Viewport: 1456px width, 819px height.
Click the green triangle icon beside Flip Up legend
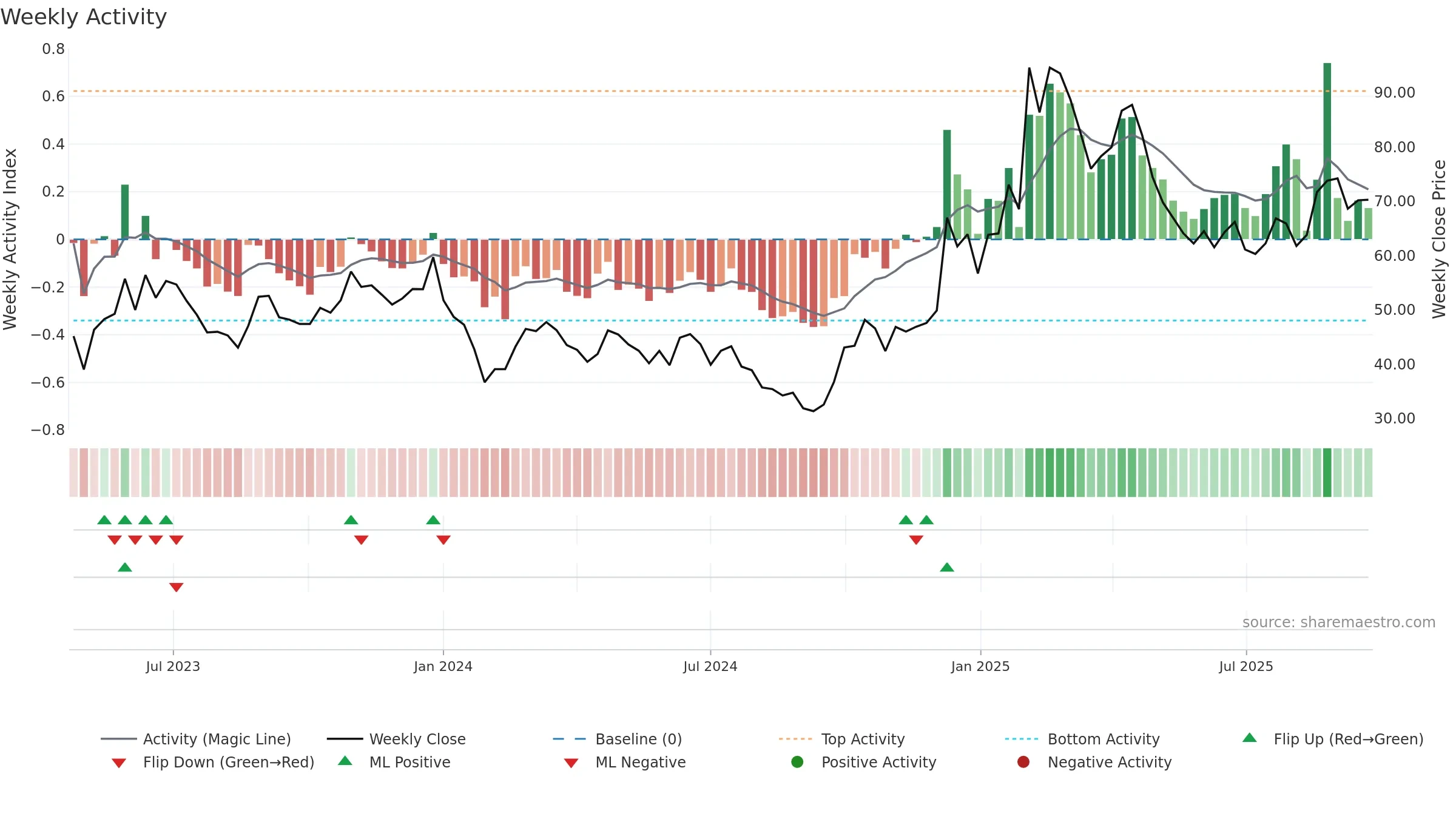pyautogui.click(x=1250, y=738)
